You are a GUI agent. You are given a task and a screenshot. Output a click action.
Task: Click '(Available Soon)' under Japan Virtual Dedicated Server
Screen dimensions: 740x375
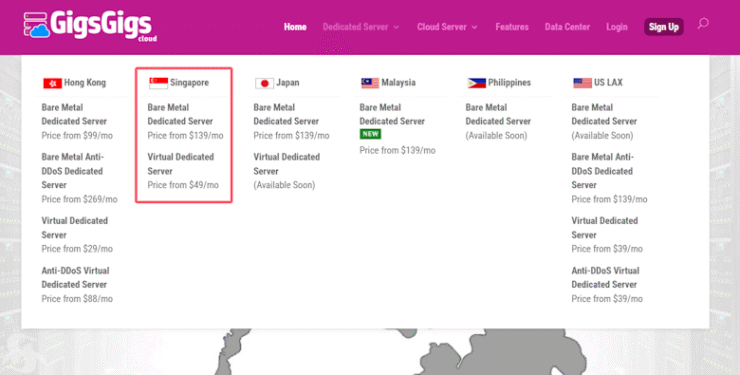pos(284,185)
